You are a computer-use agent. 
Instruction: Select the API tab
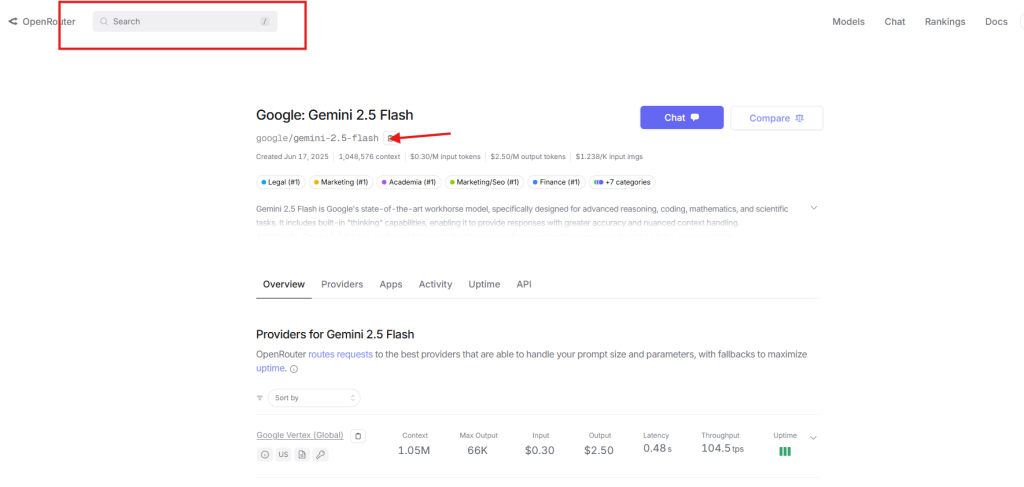click(524, 285)
